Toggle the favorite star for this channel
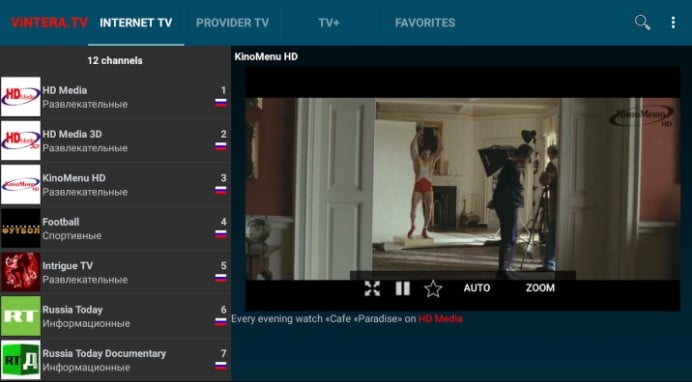The image size is (692, 382). tap(433, 289)
